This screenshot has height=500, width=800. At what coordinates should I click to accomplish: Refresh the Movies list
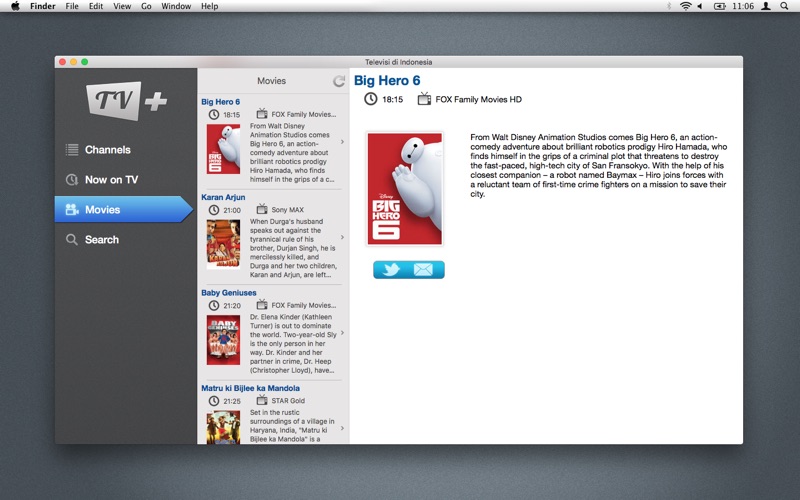point(339,81)
